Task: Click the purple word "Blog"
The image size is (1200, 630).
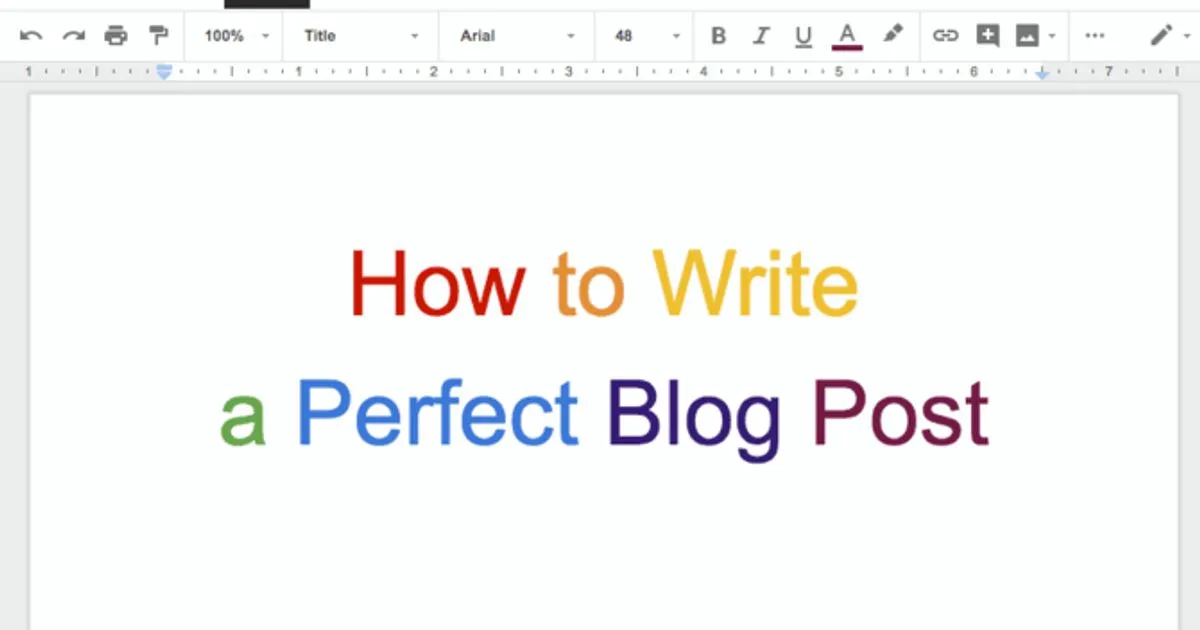Action: [694, 419]
